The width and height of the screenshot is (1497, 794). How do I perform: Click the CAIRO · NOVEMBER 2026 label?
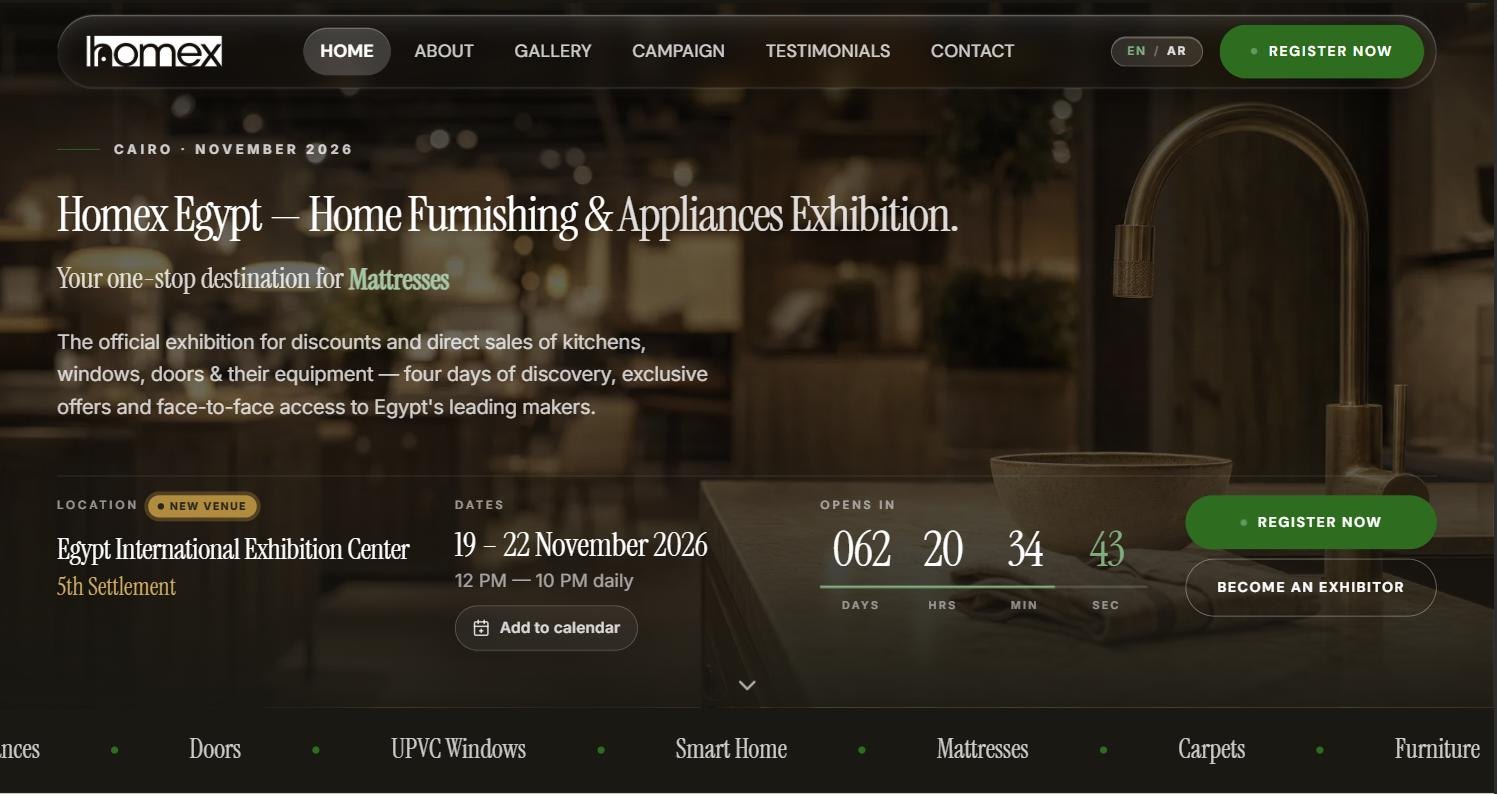tap(233, 149)
